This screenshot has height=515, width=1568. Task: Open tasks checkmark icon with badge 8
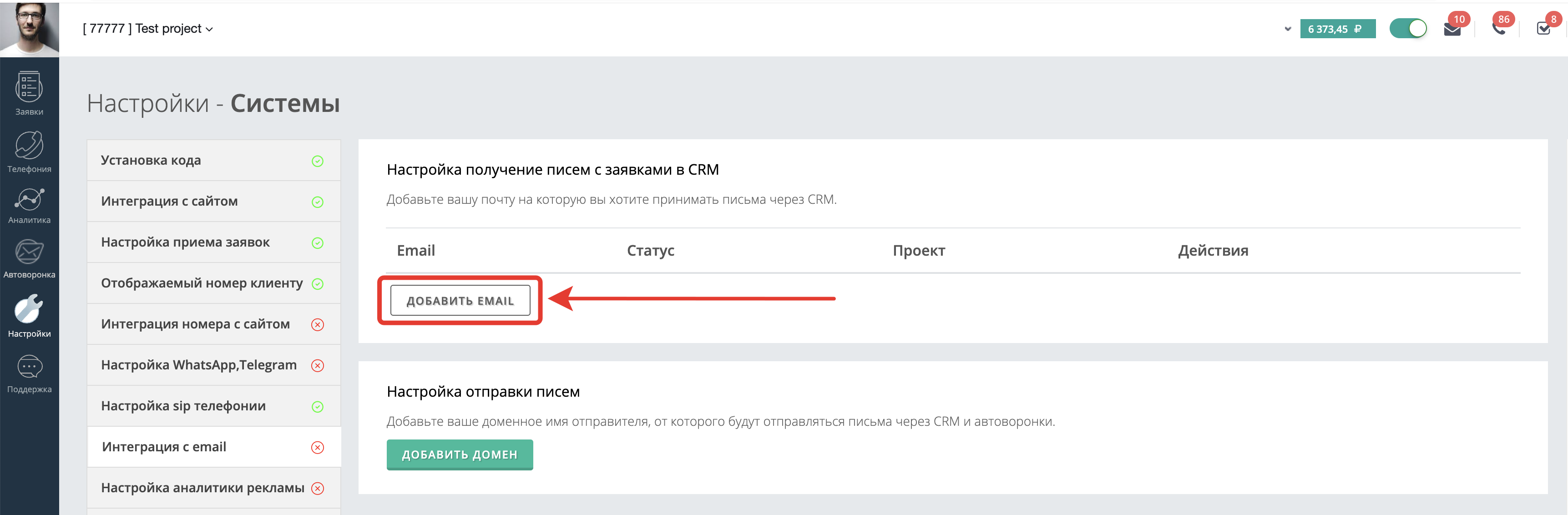(x=1543, y=29)
